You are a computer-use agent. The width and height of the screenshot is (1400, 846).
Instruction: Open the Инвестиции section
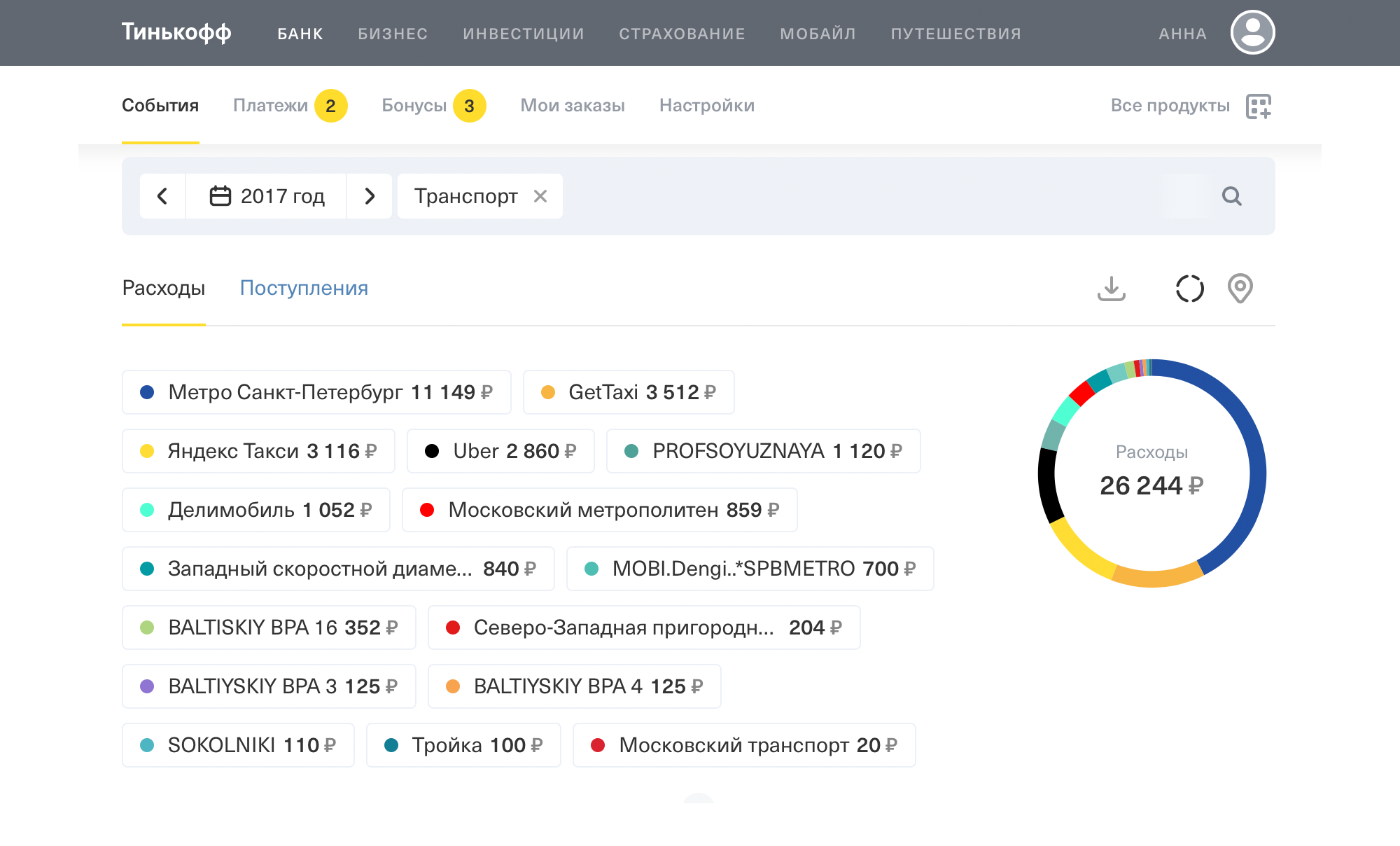[524, 34]
